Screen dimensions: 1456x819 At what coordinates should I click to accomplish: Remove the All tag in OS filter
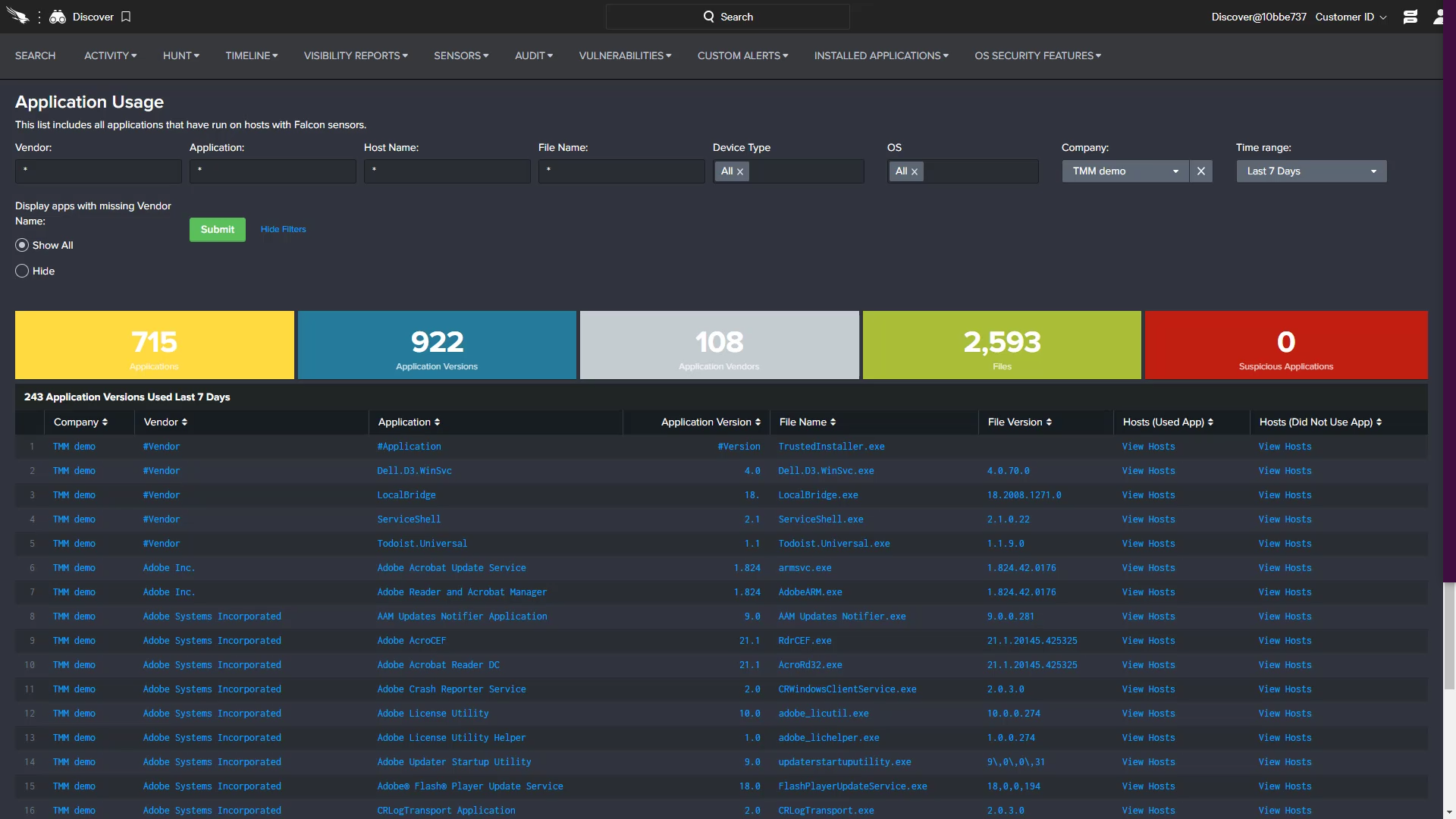coord(915,171)
